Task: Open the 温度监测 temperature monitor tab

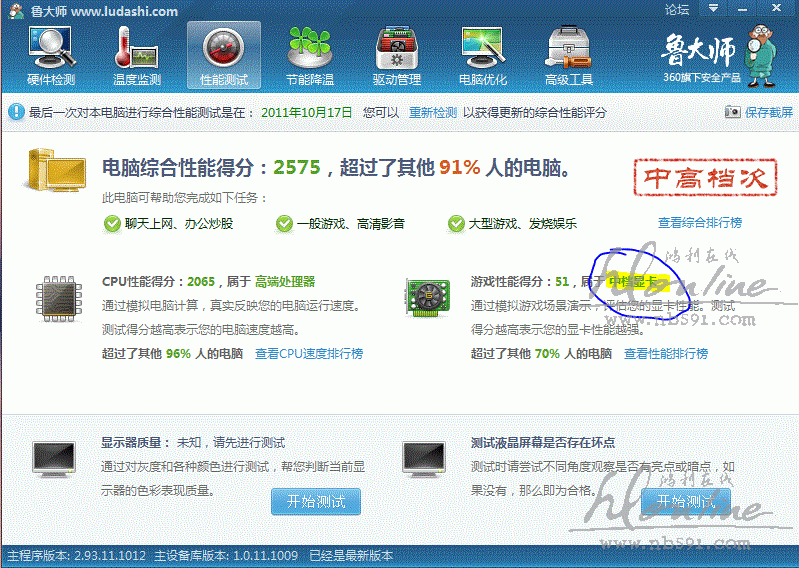Action: click(x=137, y=56)
